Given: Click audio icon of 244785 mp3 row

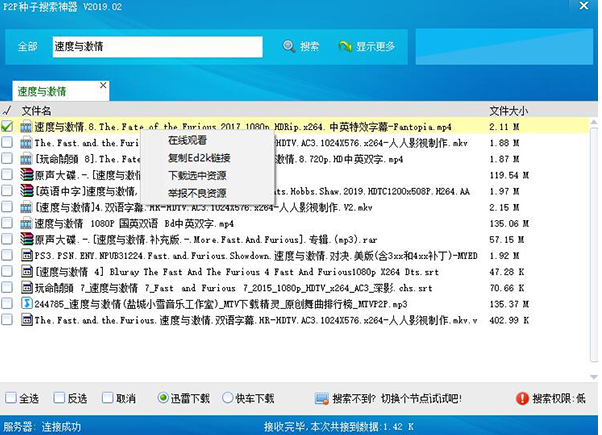Looking at the screenshot, I should [x=26, y=304].
